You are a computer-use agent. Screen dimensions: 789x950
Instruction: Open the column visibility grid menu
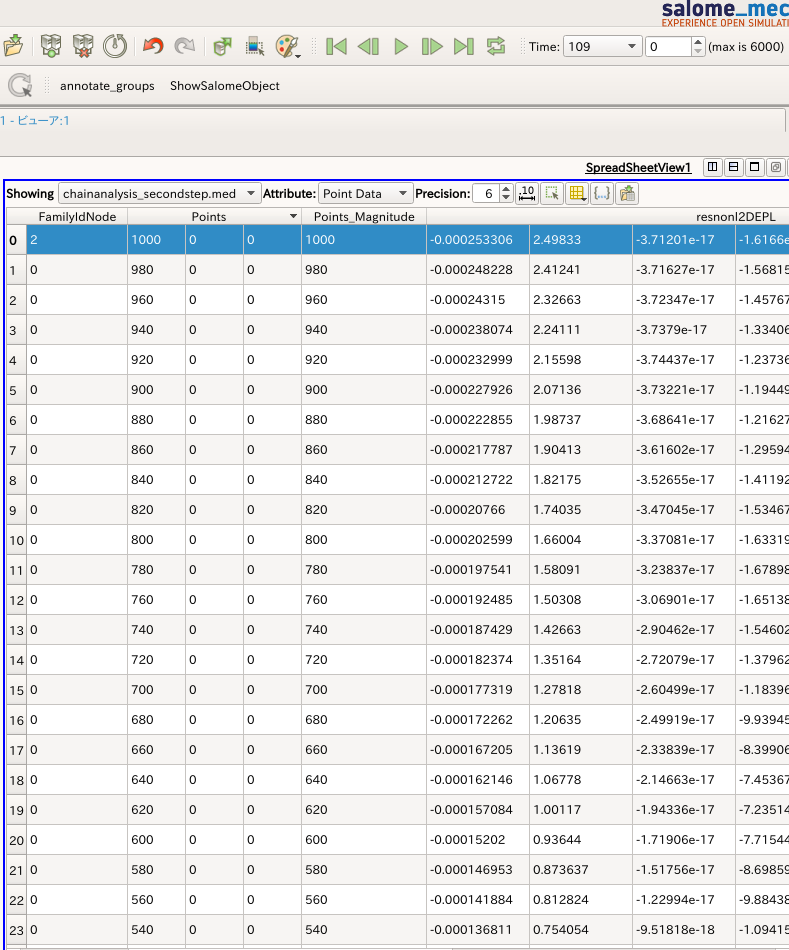click(577, 194)
